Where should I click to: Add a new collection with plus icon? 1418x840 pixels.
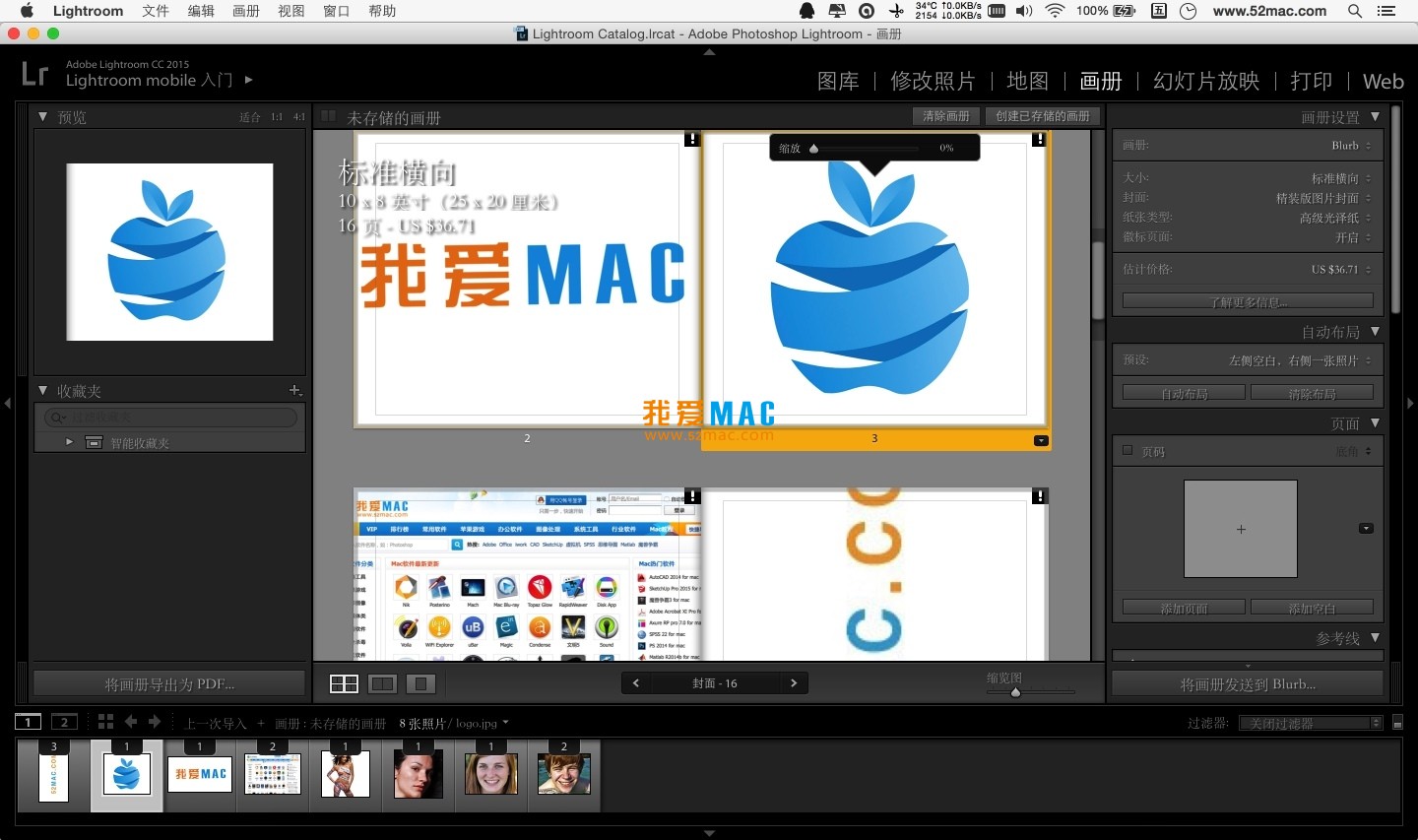[294, 391]
